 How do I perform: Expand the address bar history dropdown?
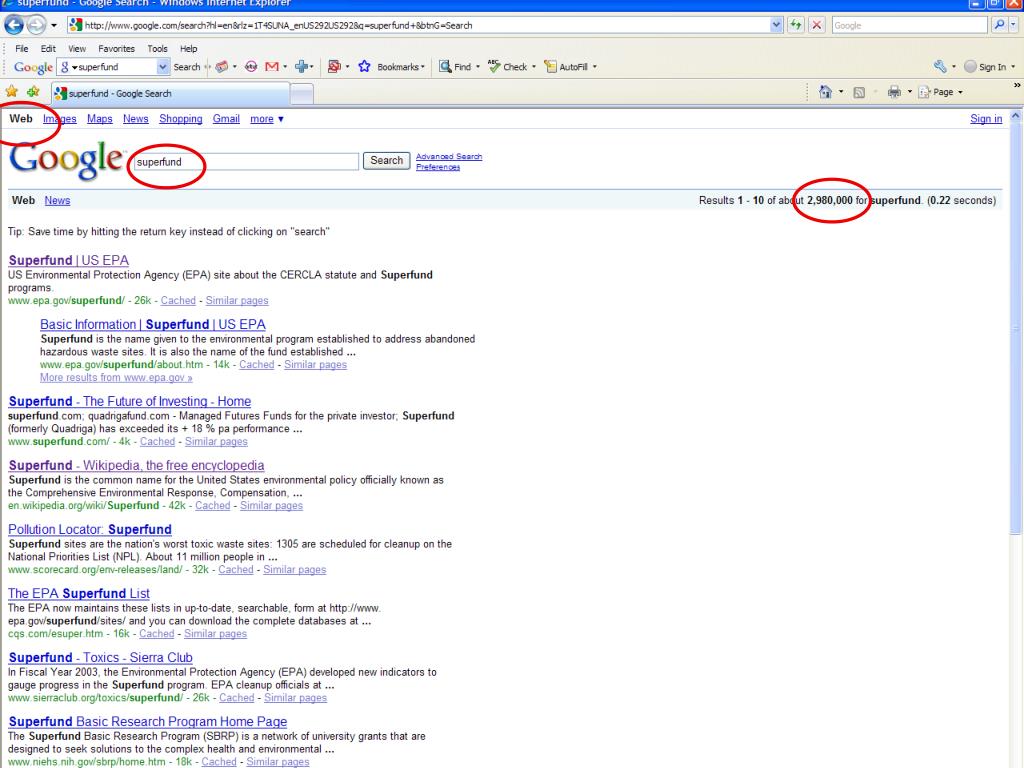pos(776,25)
